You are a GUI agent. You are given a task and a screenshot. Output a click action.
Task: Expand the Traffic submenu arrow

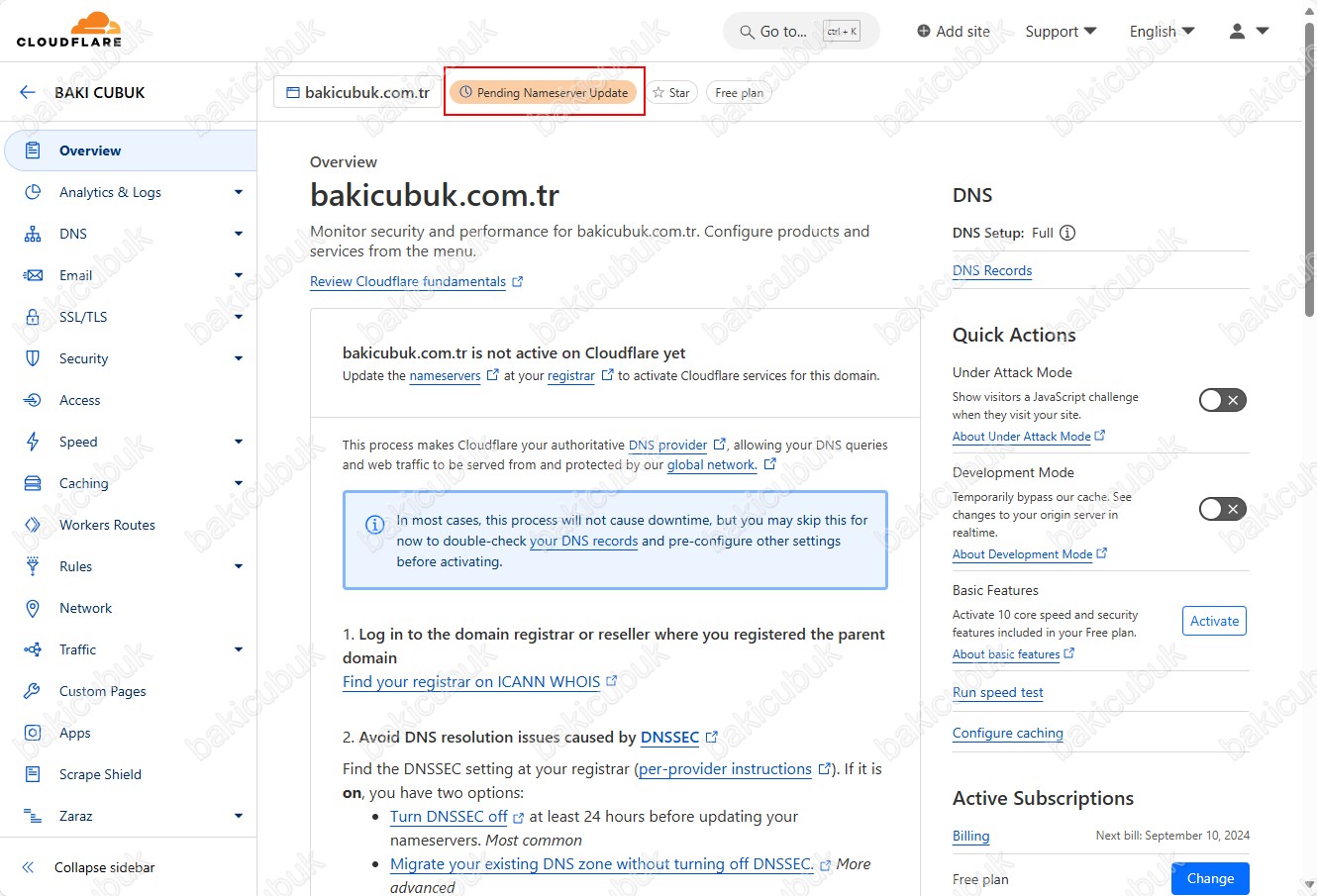coord(239,649)
